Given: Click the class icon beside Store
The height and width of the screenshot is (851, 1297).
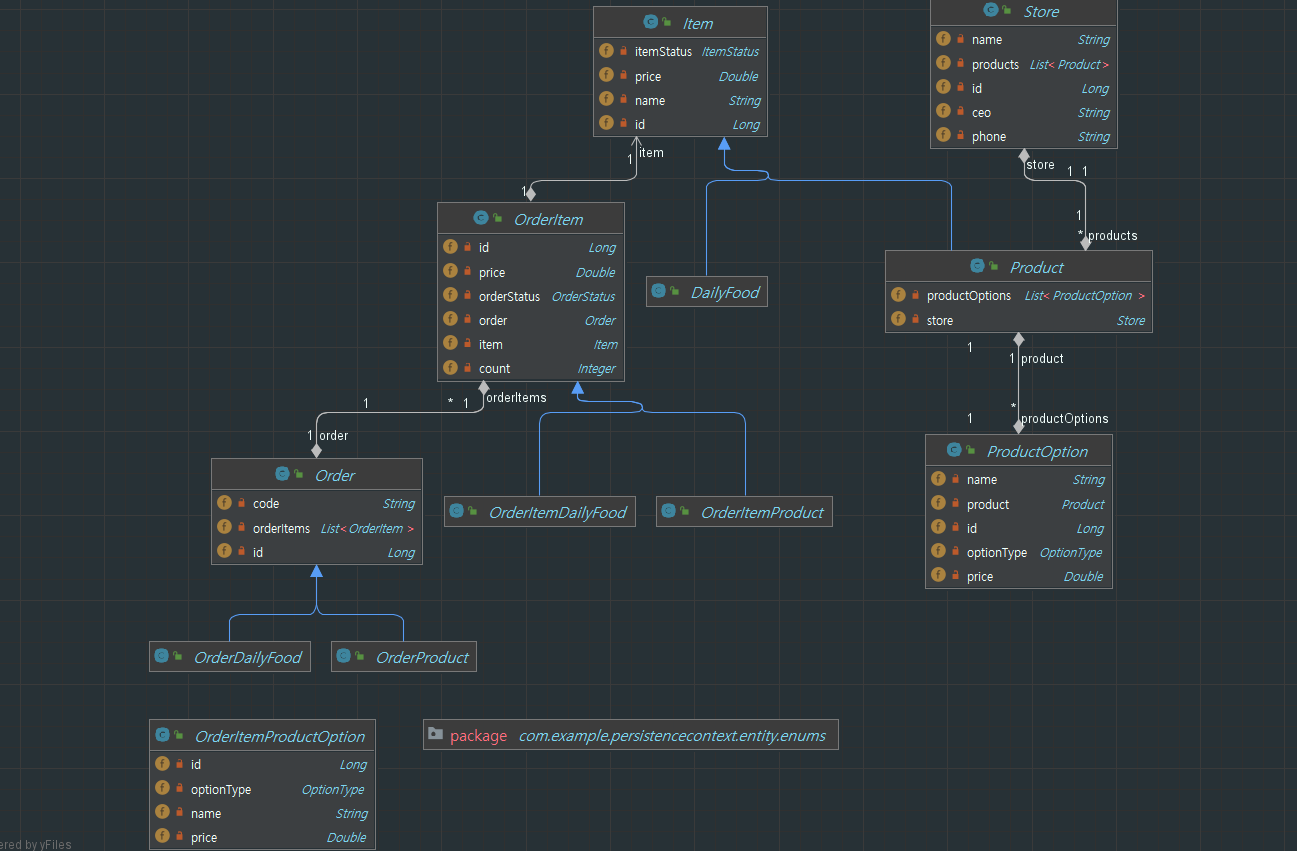Looking at the screenshot, I should click(991, 11).
